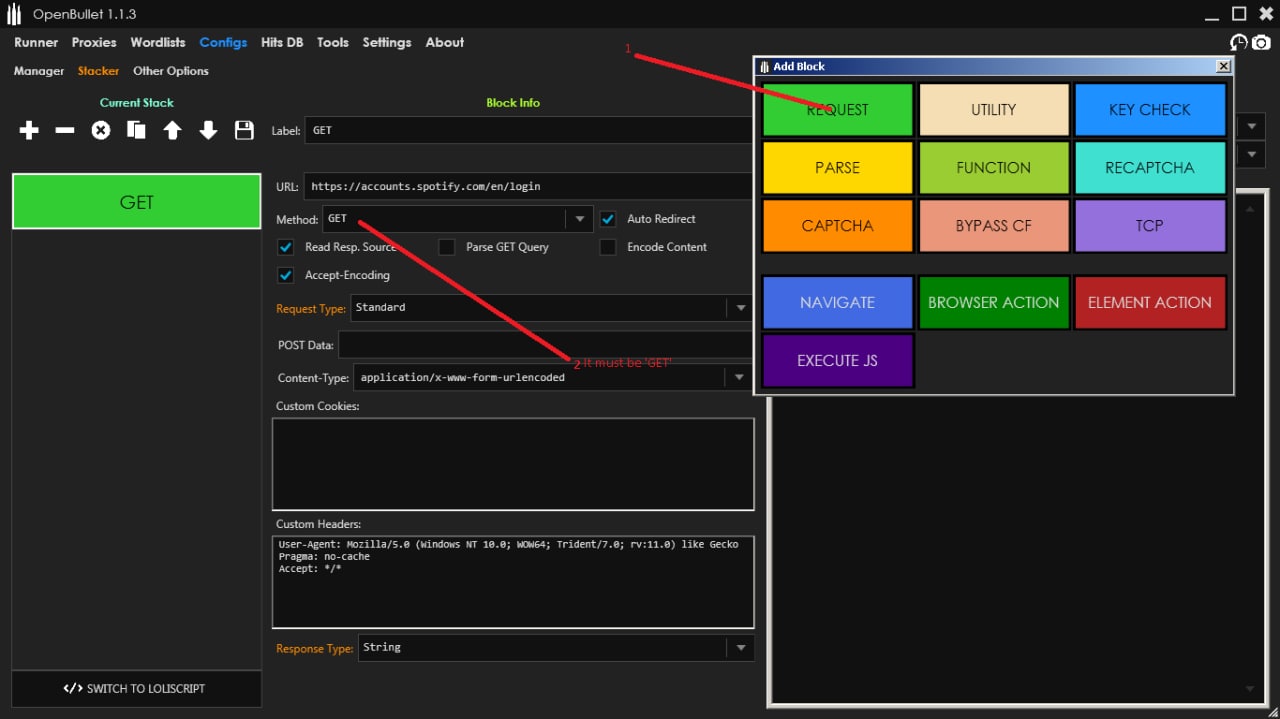Switch to the Manager sub-tab
The height and width of the screenshot is (719, 1280).
[39, 71]
